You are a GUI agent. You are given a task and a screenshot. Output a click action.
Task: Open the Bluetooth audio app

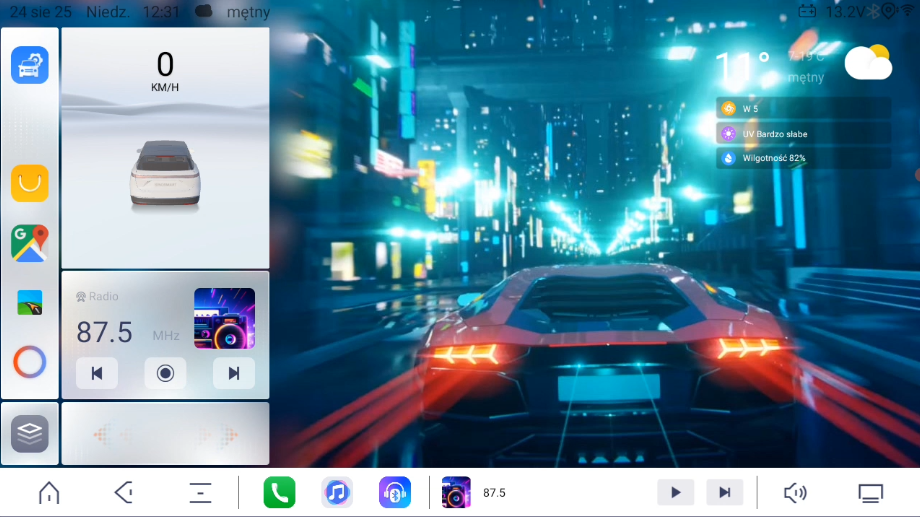click(395, 492)
